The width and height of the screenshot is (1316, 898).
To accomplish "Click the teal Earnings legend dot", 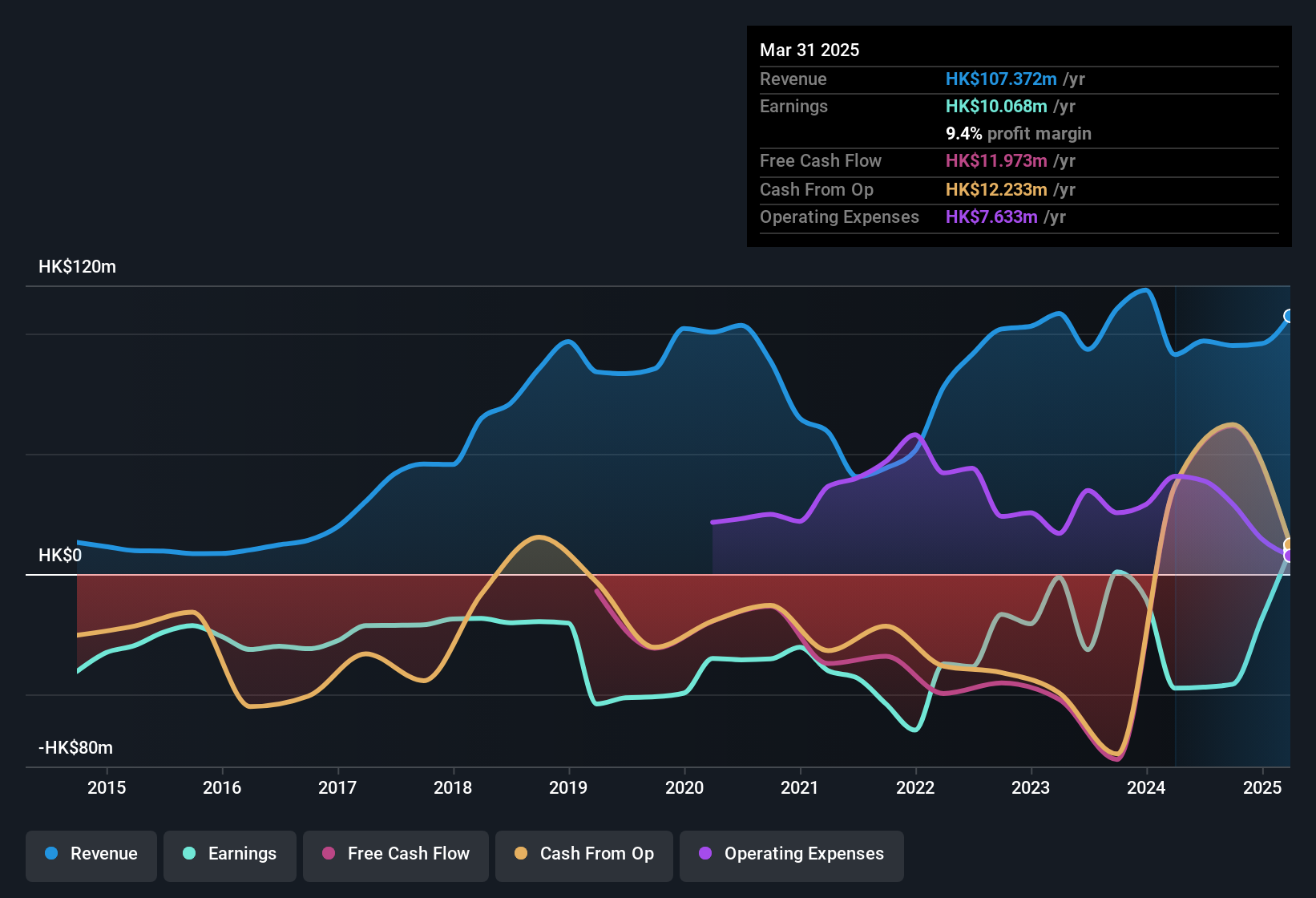I will [x=189, y=853].
